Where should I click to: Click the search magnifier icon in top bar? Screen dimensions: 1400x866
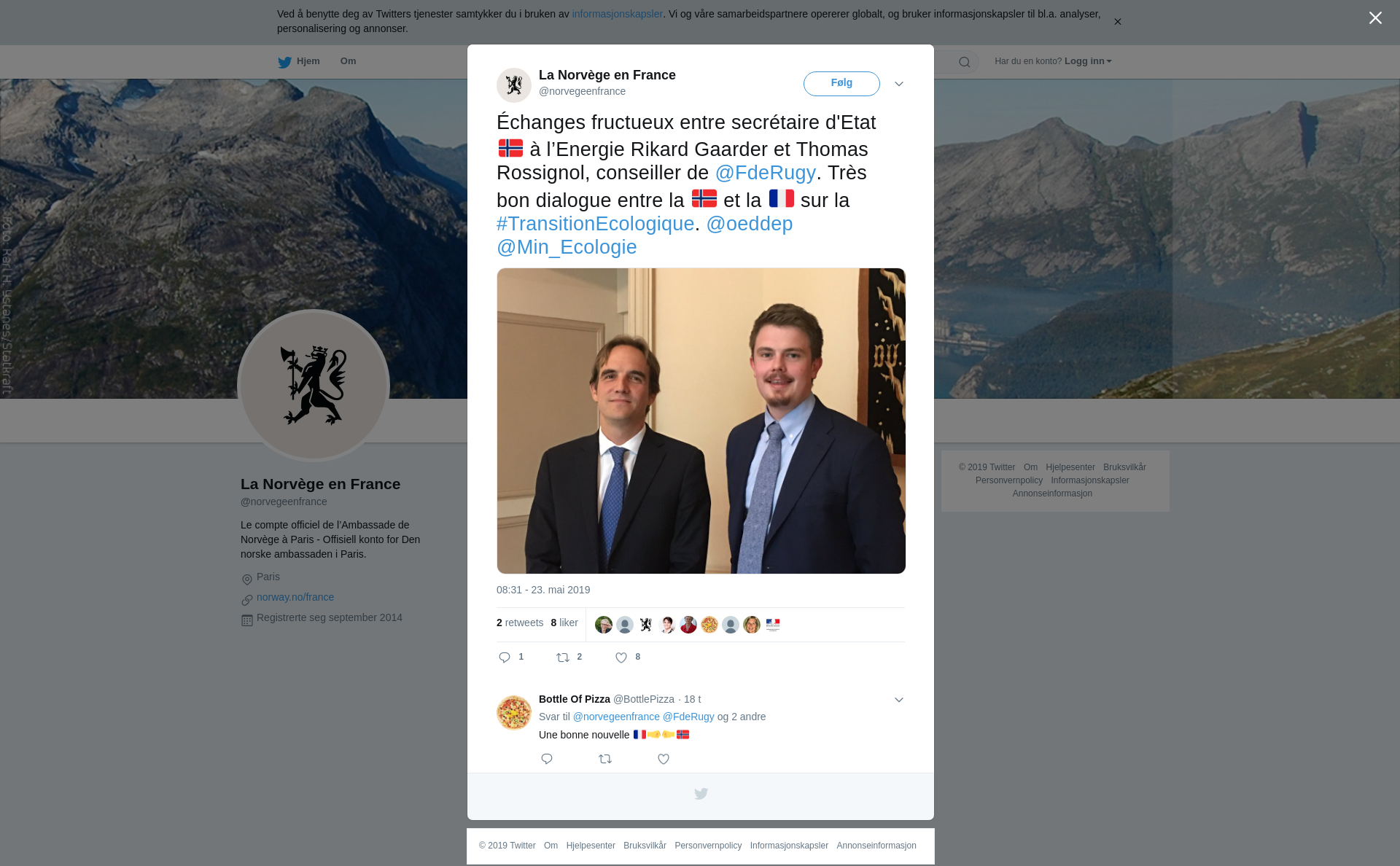click(x=964, y=62)
